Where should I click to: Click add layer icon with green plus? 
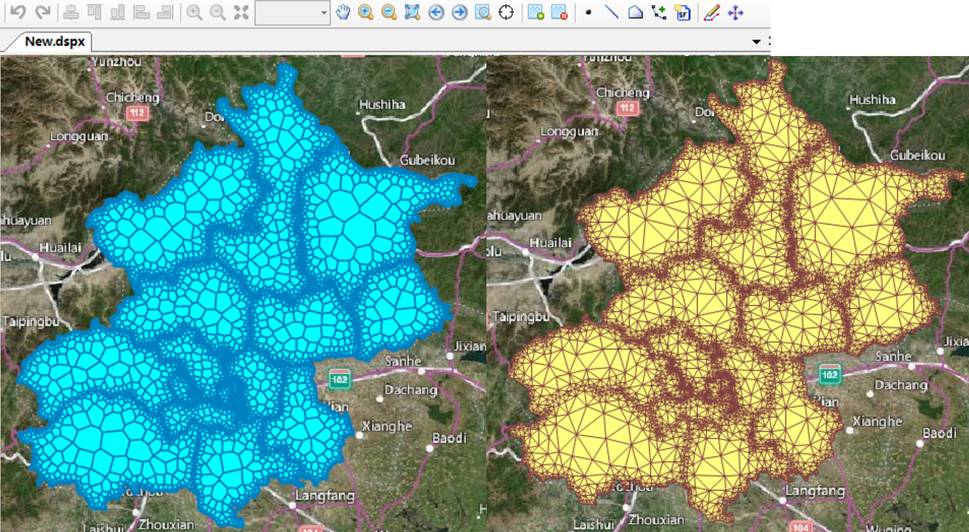tap(536, 13)
